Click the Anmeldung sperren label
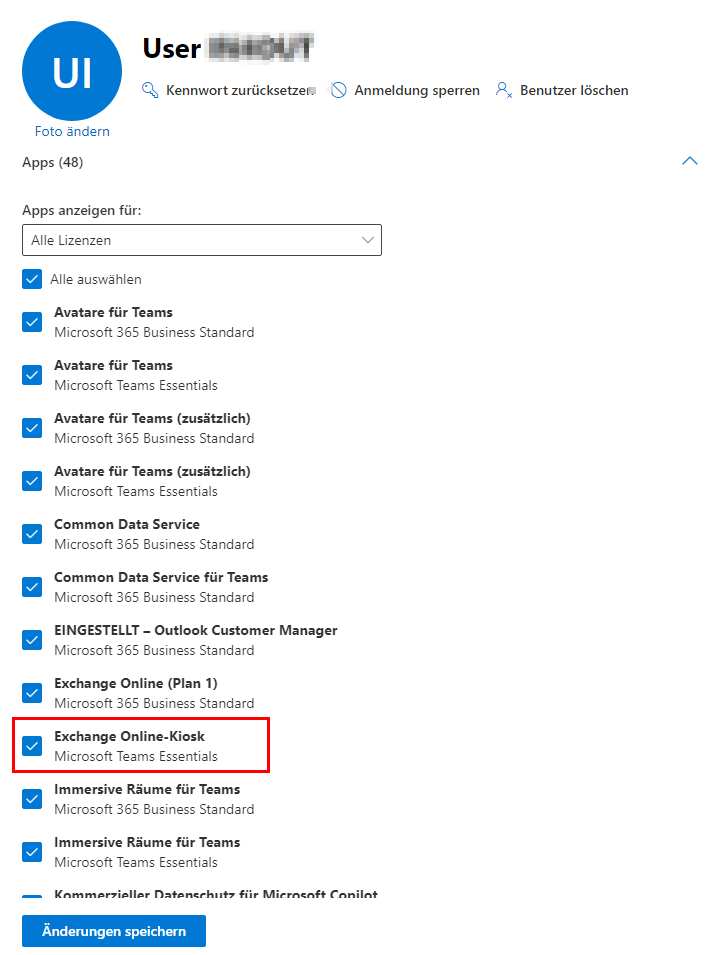This screenshot has height=955, width=724. [417, 91]
